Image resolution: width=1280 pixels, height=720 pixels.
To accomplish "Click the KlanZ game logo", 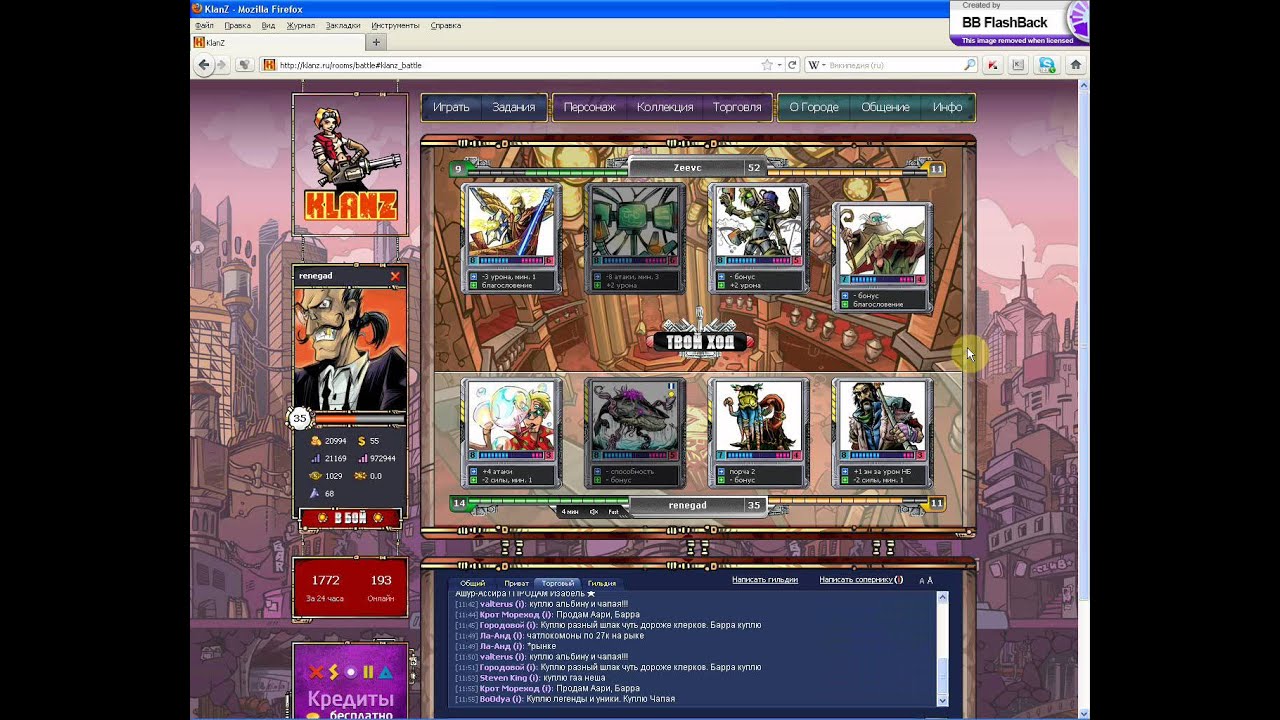I will 350,165.
